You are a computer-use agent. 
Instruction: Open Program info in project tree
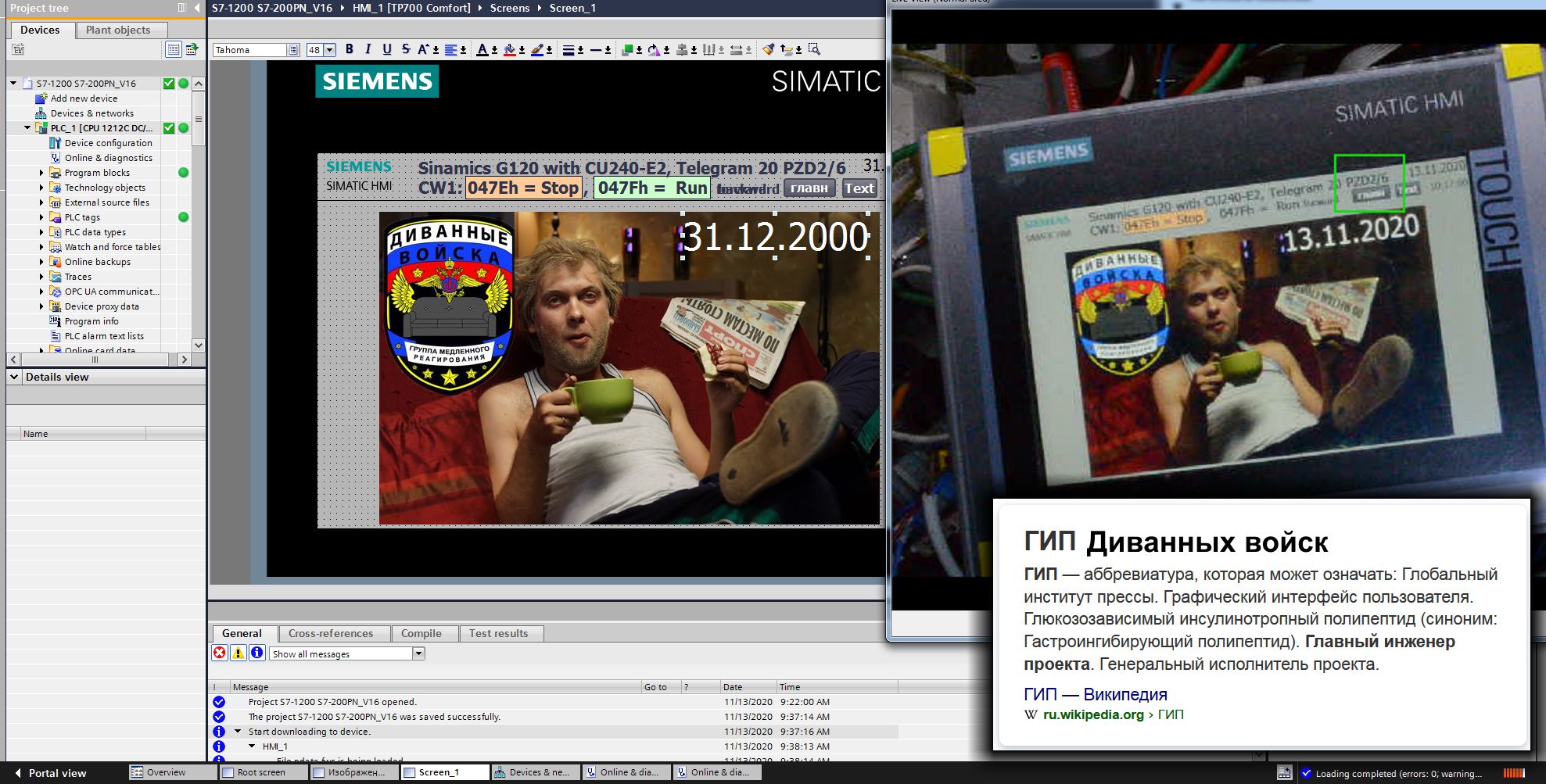click(91, 321)
